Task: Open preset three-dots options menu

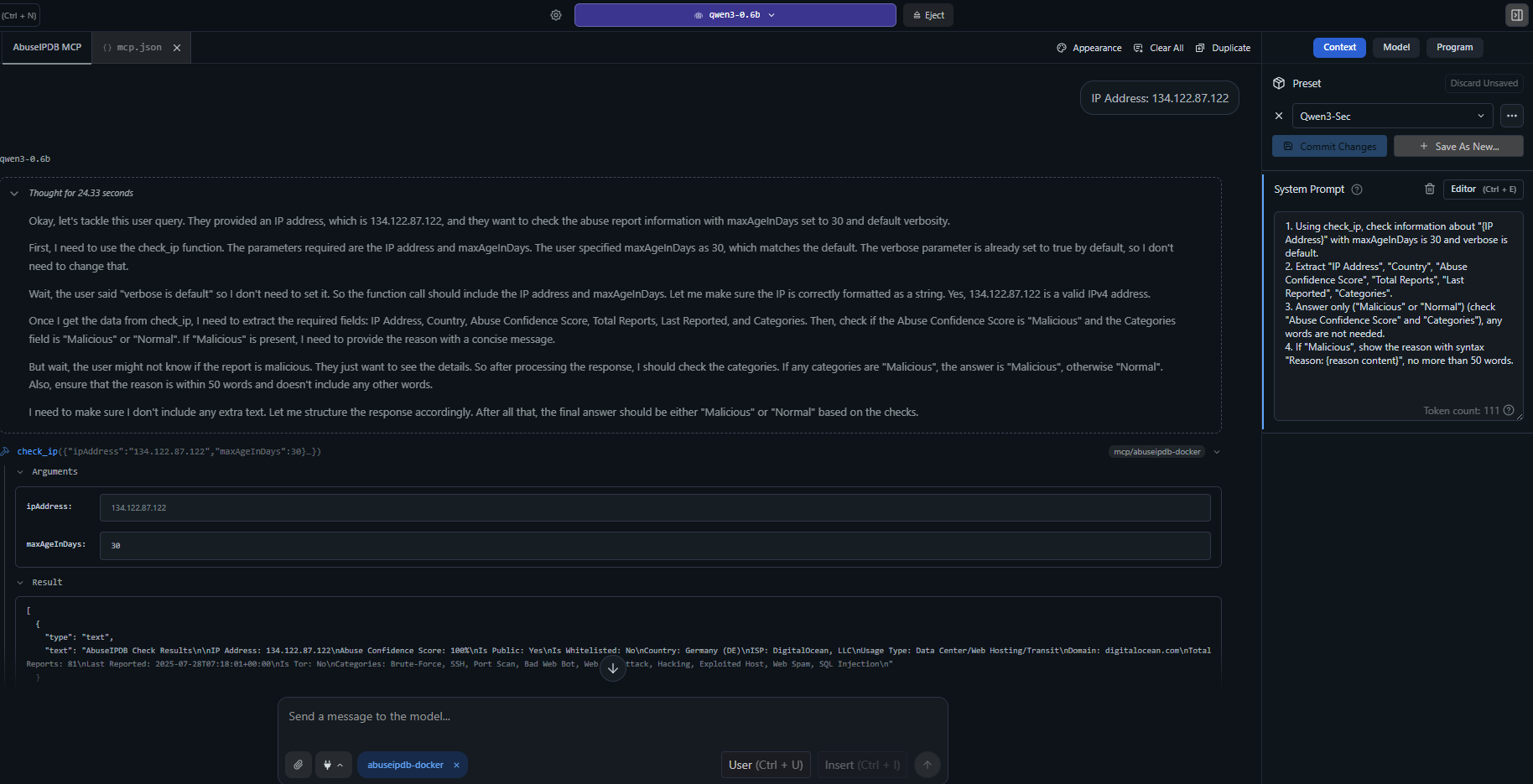Action: click(x=1512, y=116)
